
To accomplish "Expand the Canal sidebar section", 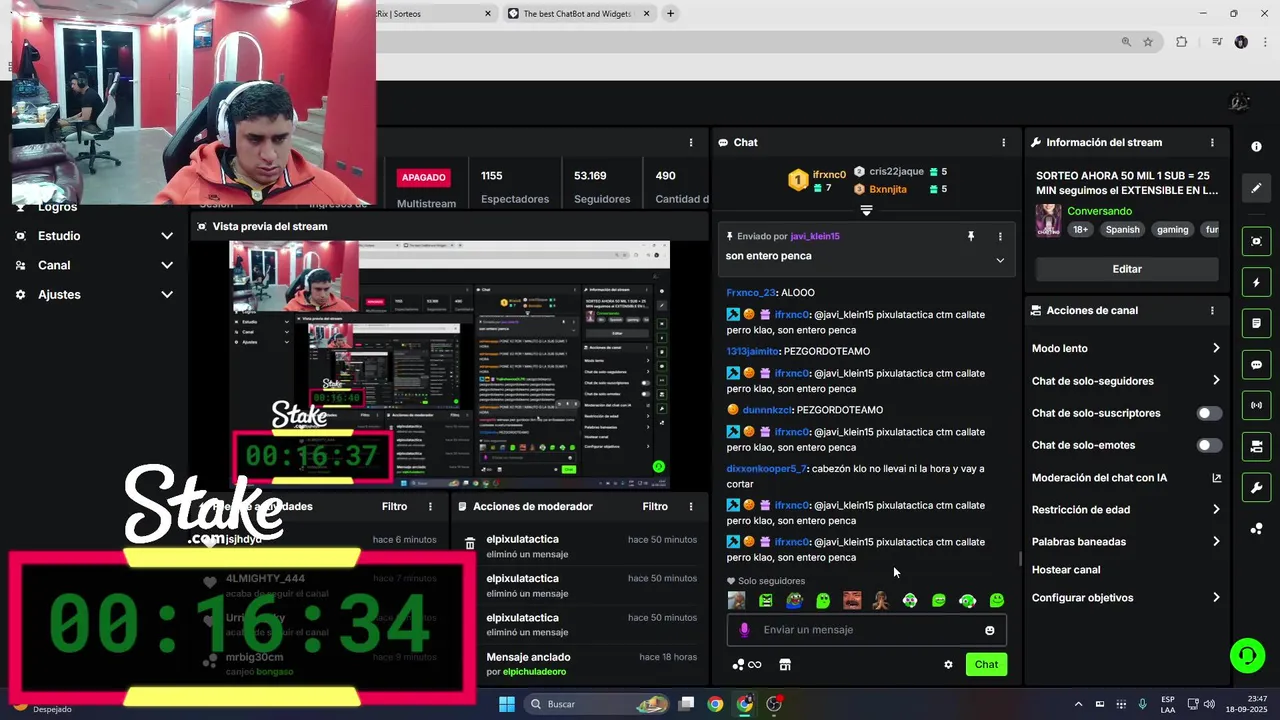I will tap(95, 265).
